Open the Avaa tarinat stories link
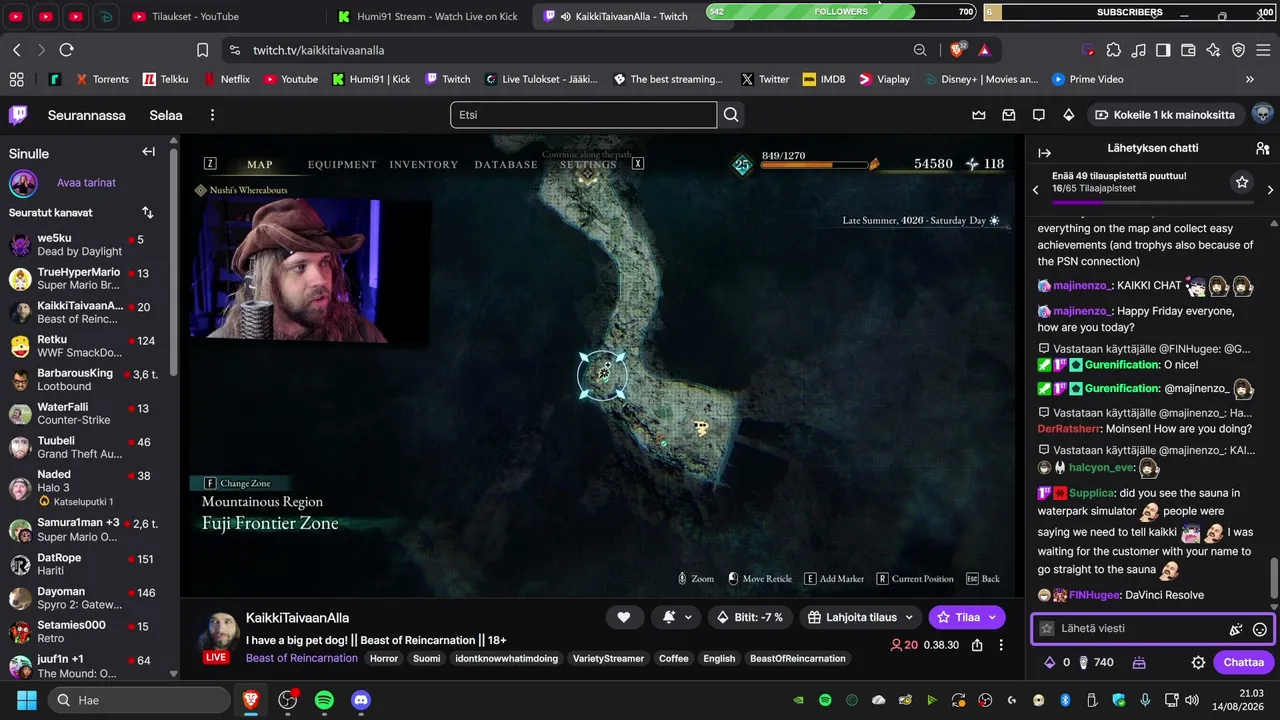1280x720 pixels. (x=86, y=183)
